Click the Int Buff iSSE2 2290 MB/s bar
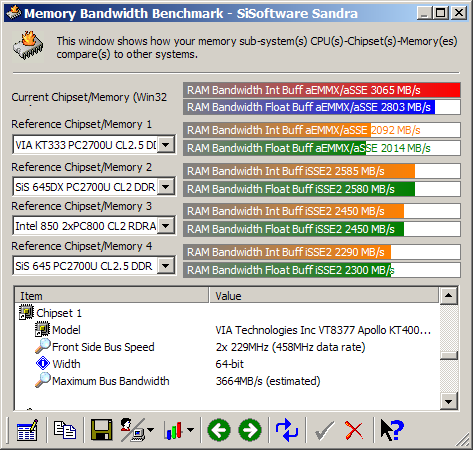The width and height of the screenshot is (473, 450). [322, 252]
